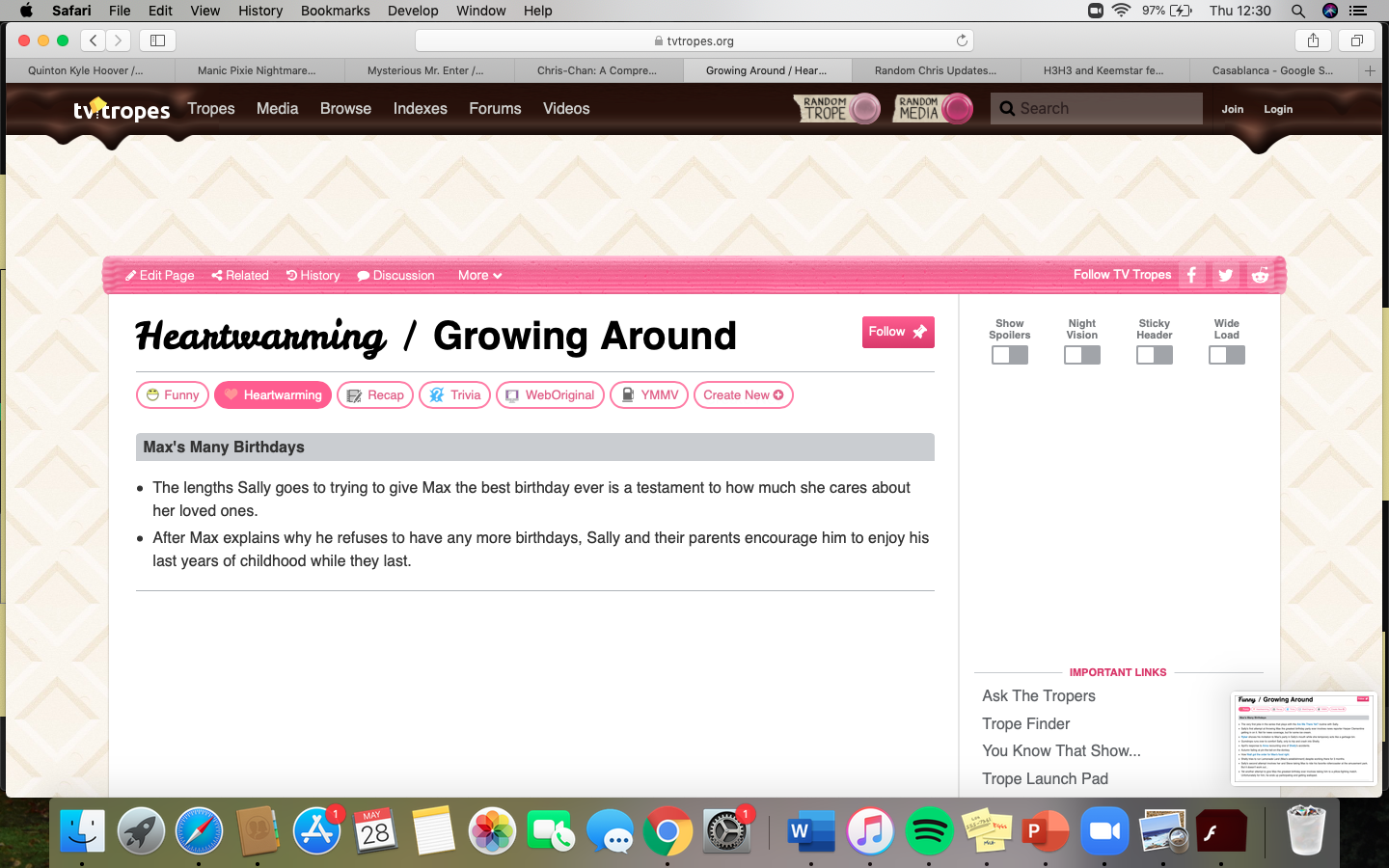Select the YMMV subpage tab

point(649,395)
